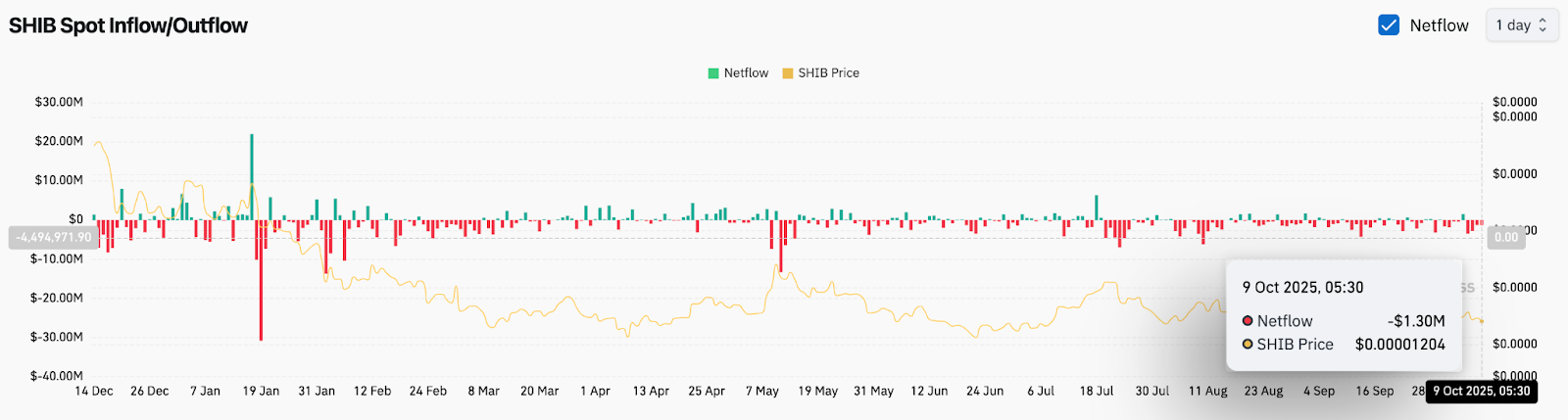Click the red Netflow dot in tooltip
1568x420 pixels.
1248,321
